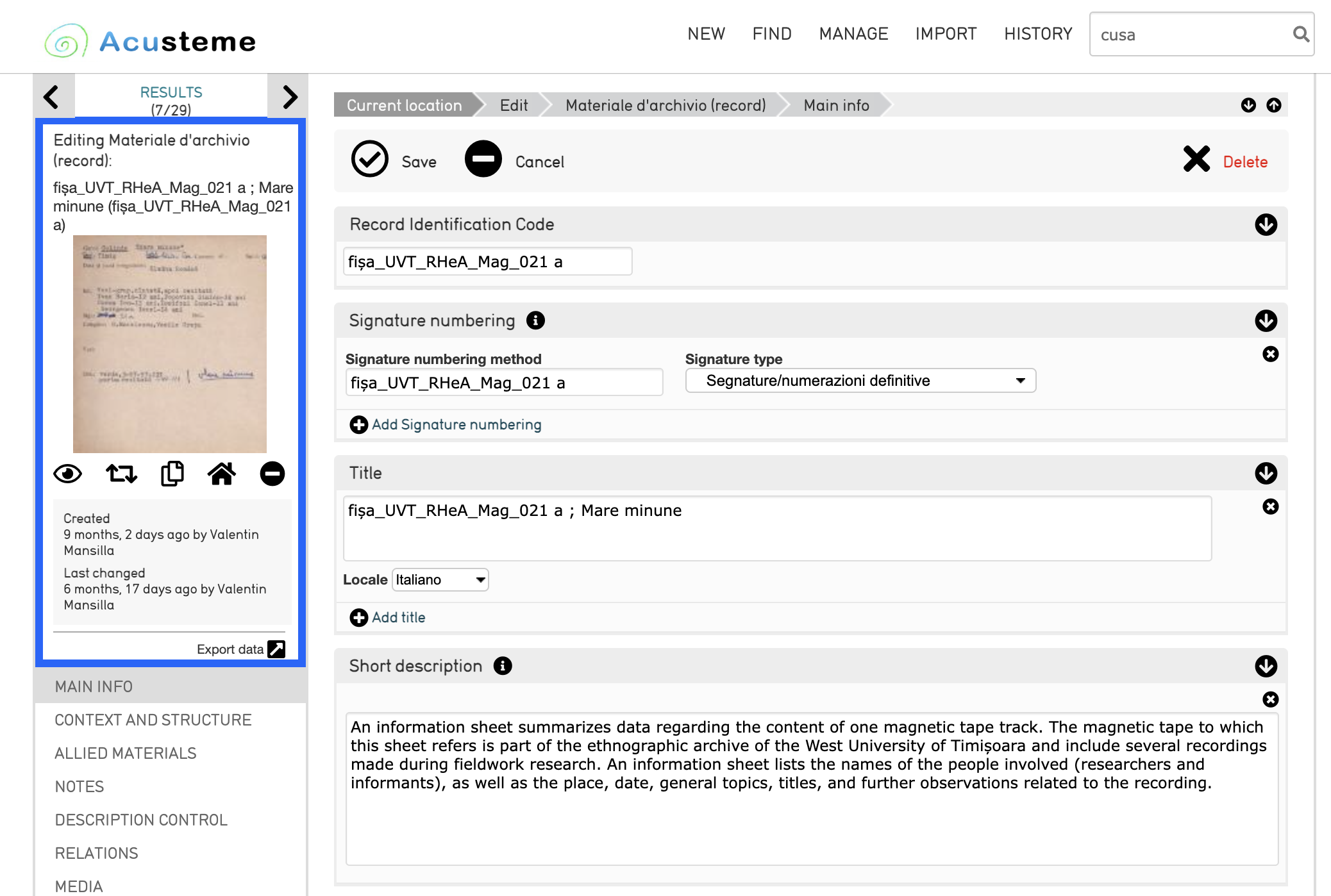Screen dimensions: 1331x896
Task: Open NOTES section
Action: [80, 786]
